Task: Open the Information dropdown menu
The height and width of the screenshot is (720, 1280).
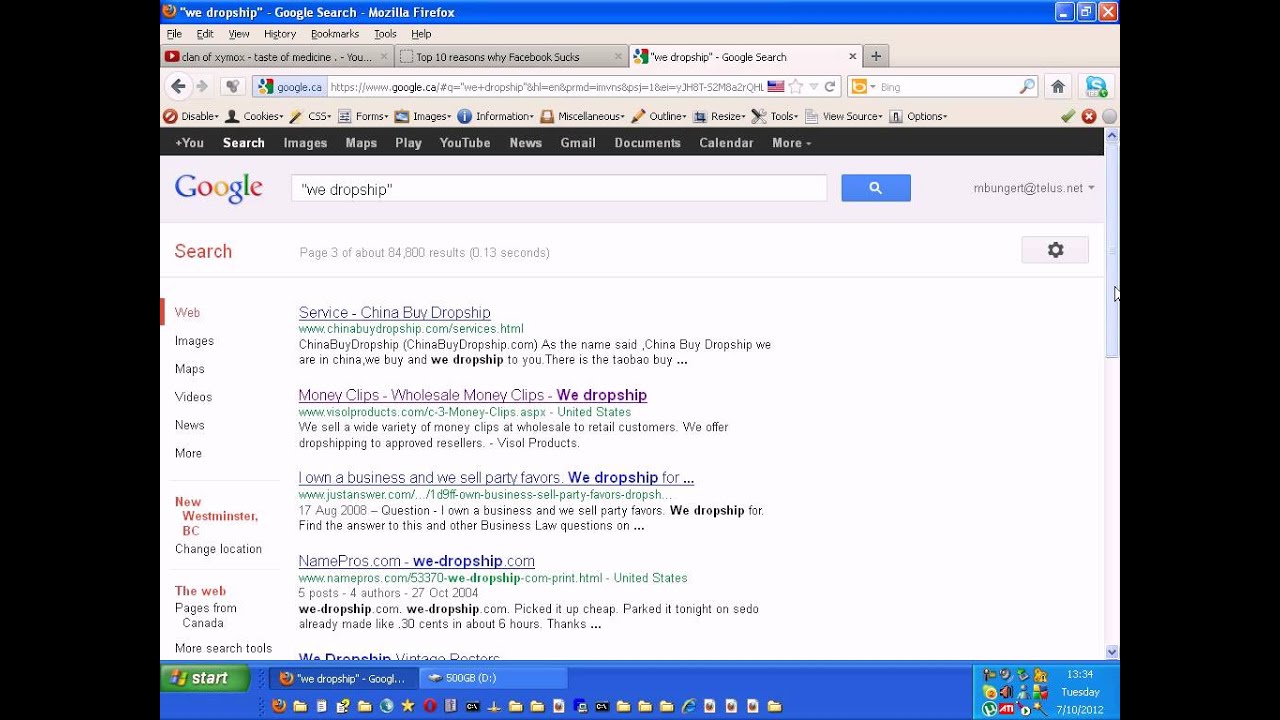Action: [495, 116]
